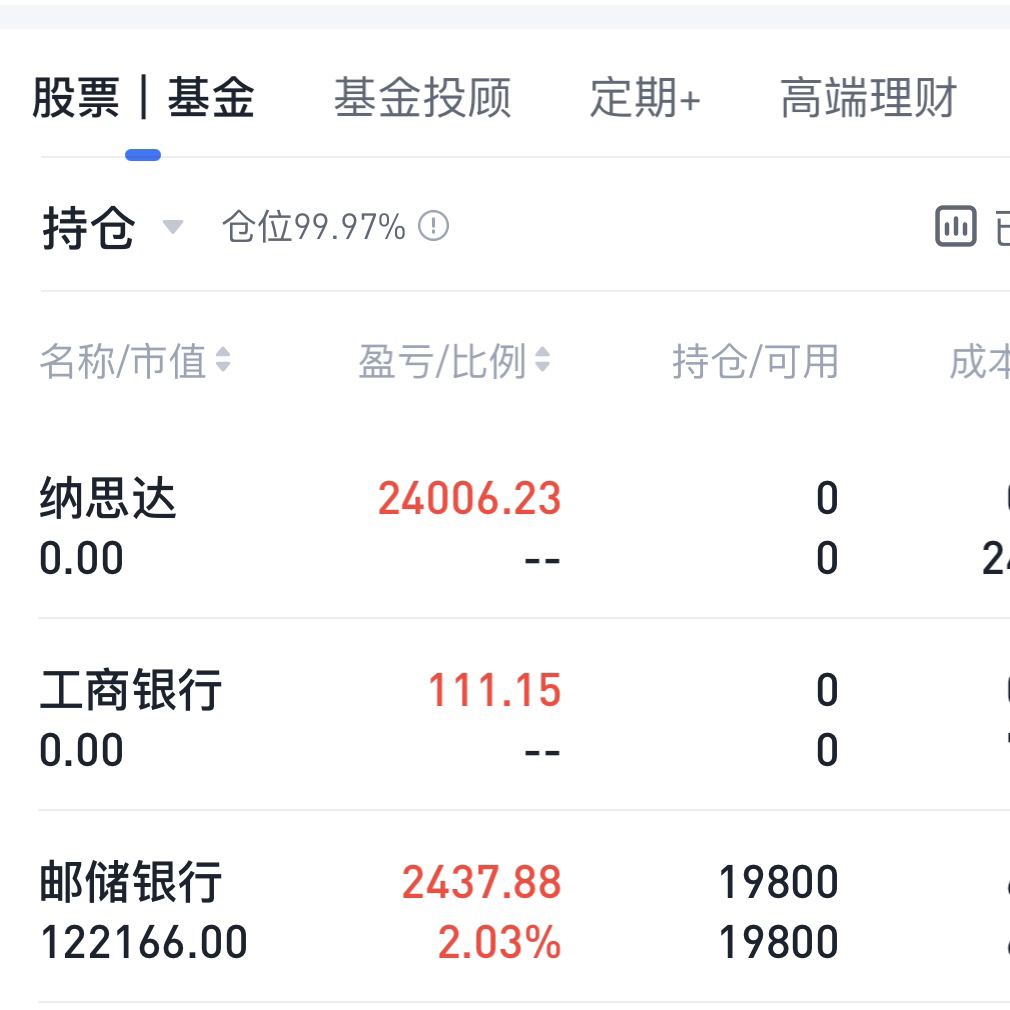Click the 仓位99.97% position text
Image resolution: width=1010 pixels, height=1010 pixels.
coord(313,227)
